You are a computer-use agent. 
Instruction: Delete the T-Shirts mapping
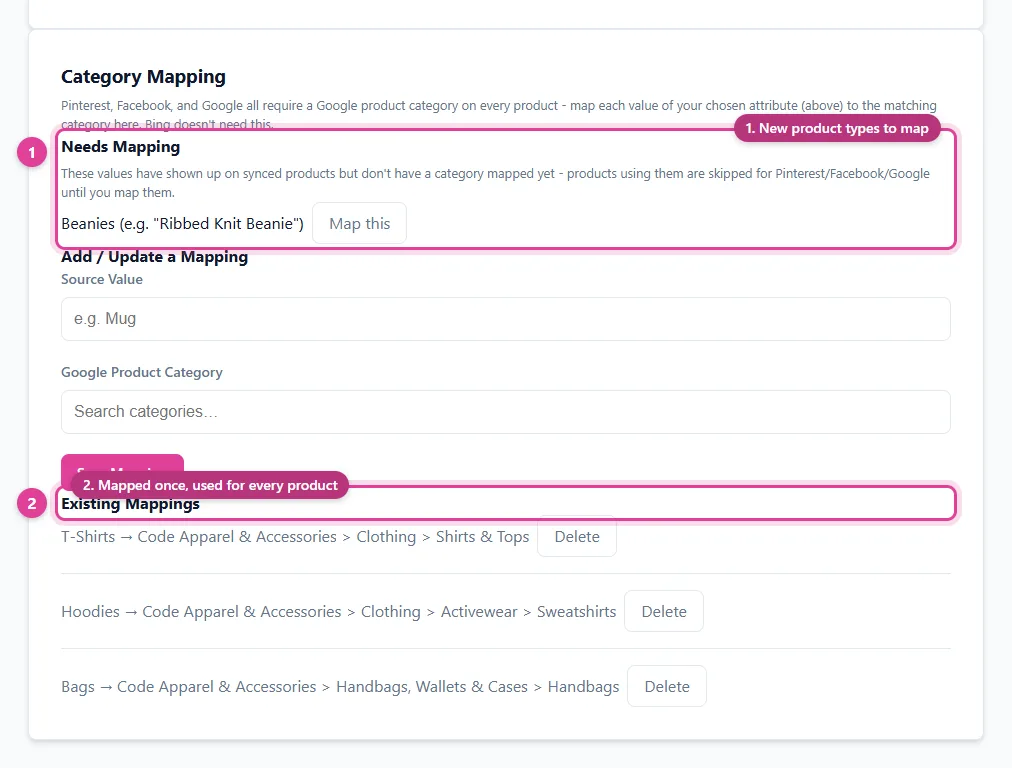577,536
